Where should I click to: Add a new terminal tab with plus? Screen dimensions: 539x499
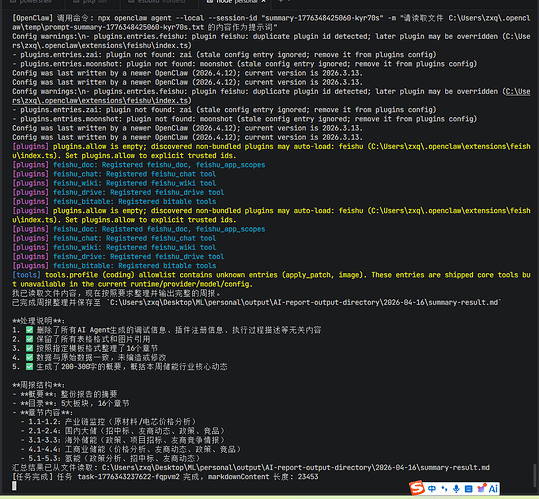280,1
